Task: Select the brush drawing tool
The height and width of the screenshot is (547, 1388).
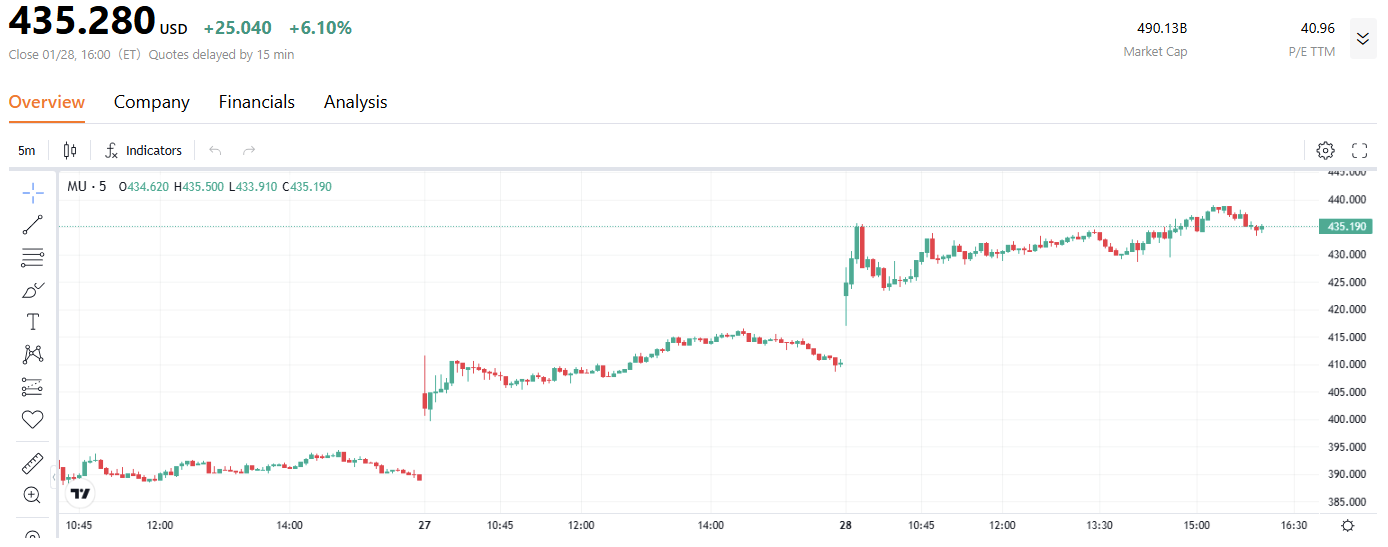Action: [x=33, y=290]
